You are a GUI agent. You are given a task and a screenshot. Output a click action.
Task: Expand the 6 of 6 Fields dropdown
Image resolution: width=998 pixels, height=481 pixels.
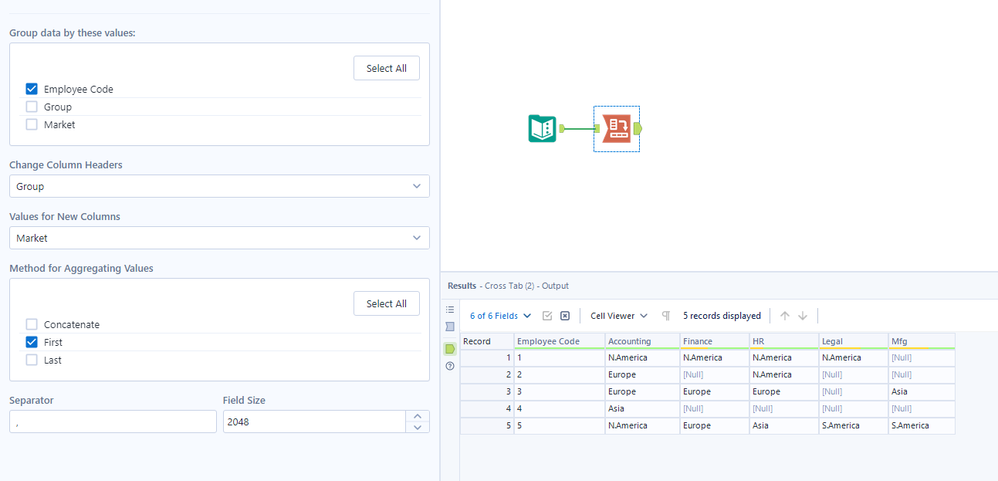click(500, 316)
